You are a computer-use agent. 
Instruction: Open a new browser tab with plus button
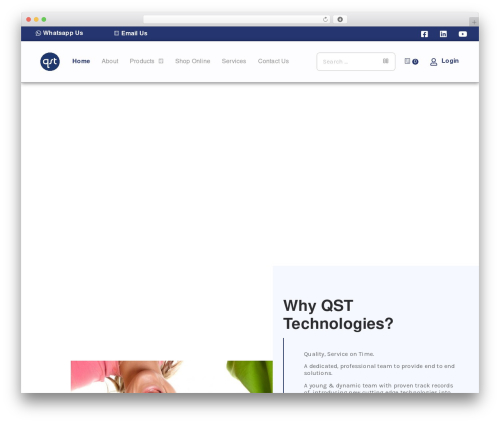474,22
